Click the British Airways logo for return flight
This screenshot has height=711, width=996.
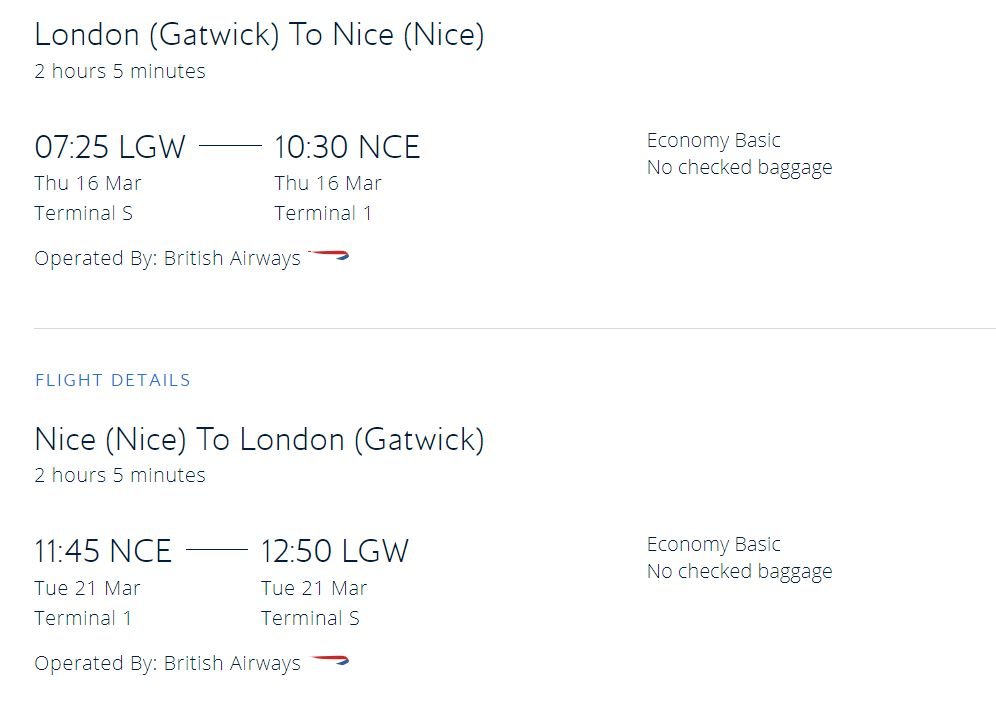330,660
